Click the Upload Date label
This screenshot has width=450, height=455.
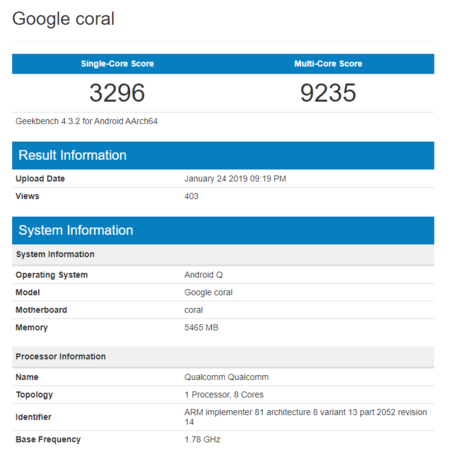pos(40,179)
